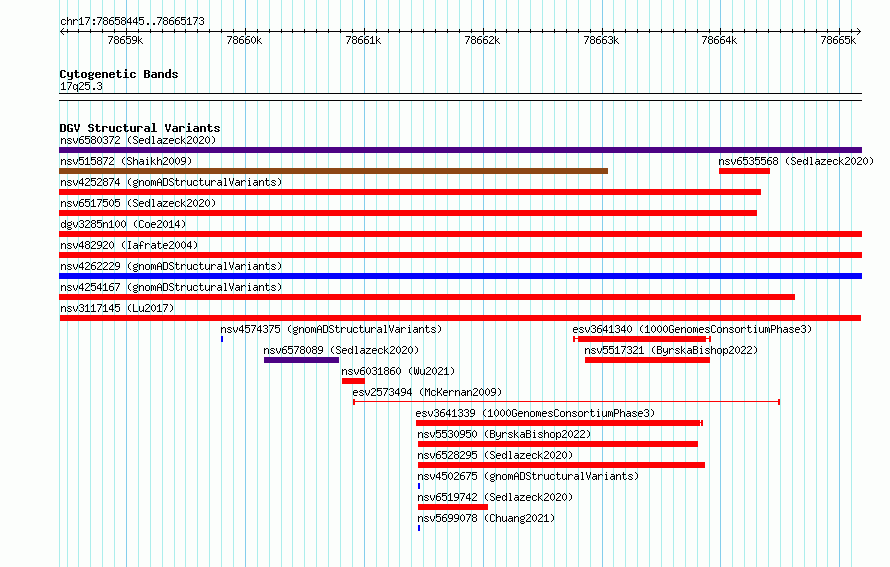The height and width of the screenshot is (567, 890).
Task: Click the 78665k ruler tick label
Action: pos(838,40)
